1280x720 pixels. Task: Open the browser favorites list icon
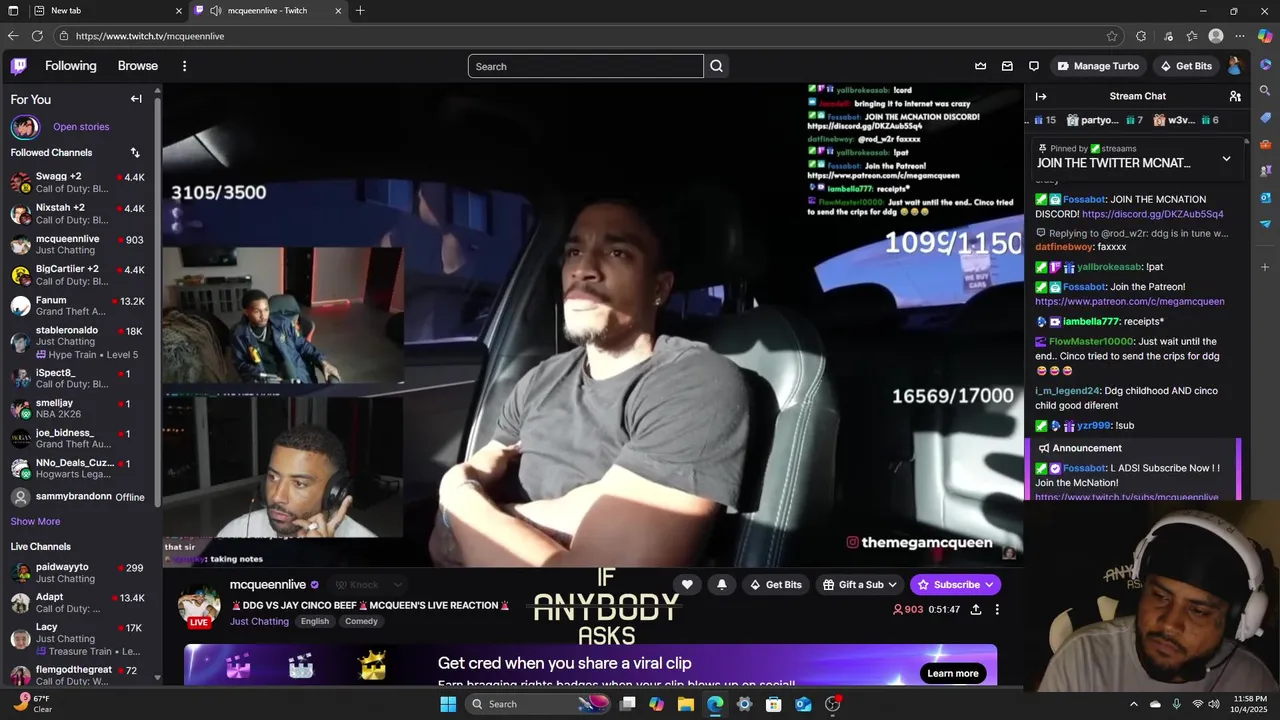[x=1192, y=36]
